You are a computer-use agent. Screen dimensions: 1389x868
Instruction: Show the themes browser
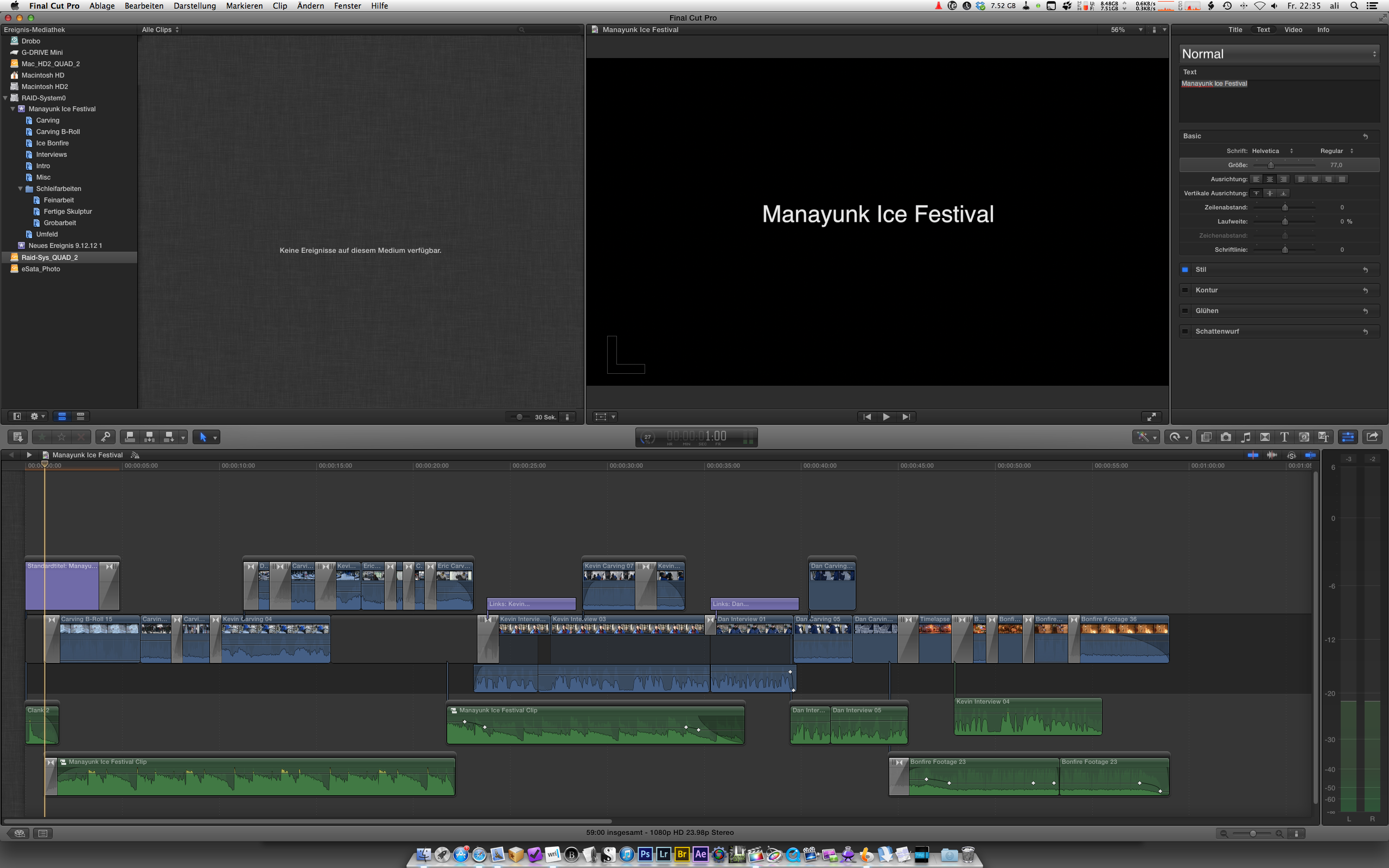click(x=1323, y=437)
